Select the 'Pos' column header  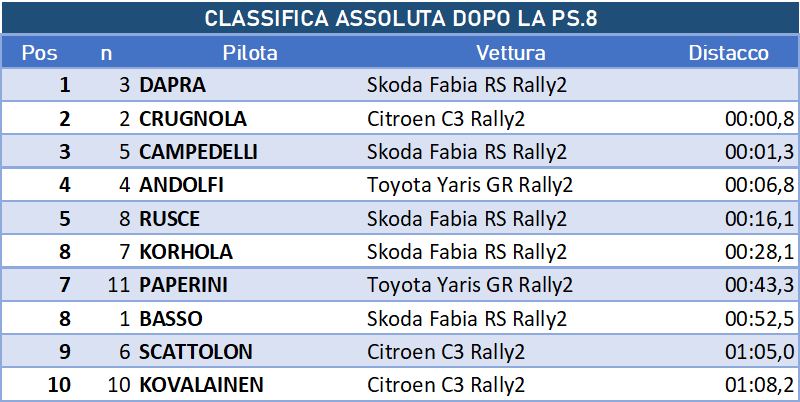point(39,53)
